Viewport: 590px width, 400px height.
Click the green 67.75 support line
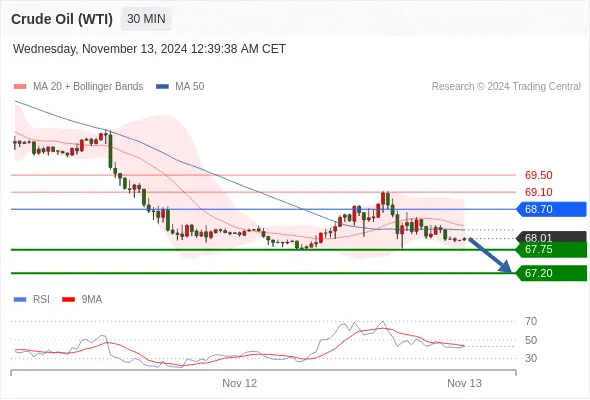(x=263, y=249)
